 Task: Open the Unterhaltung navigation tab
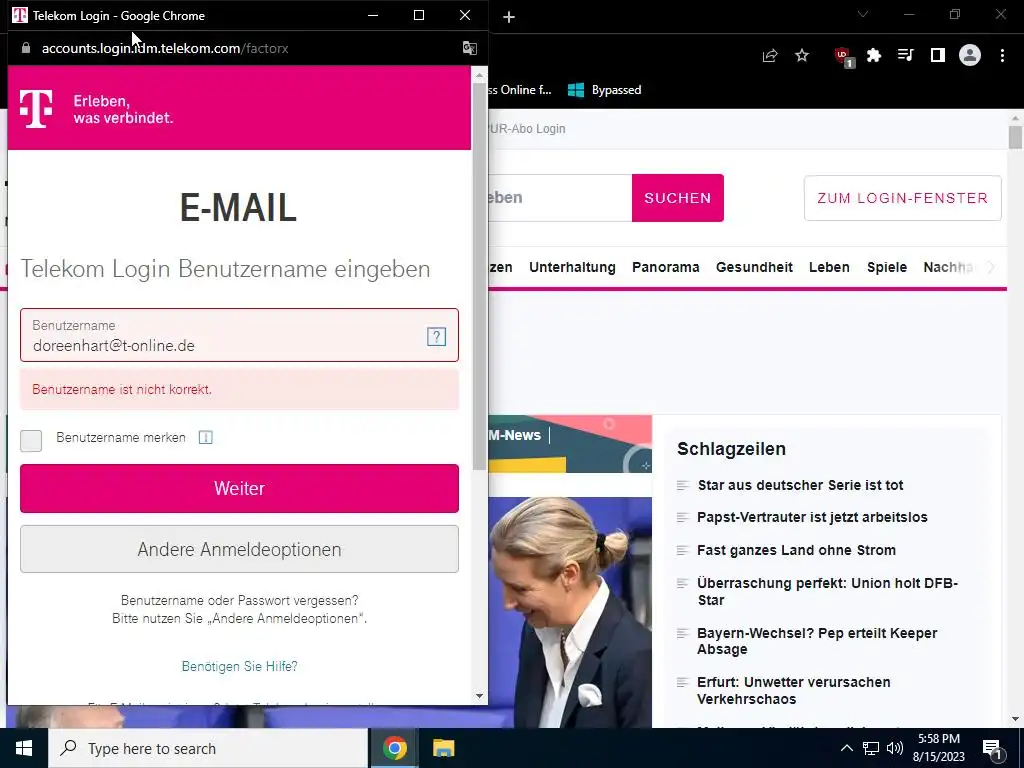click(x=572, y=267)
